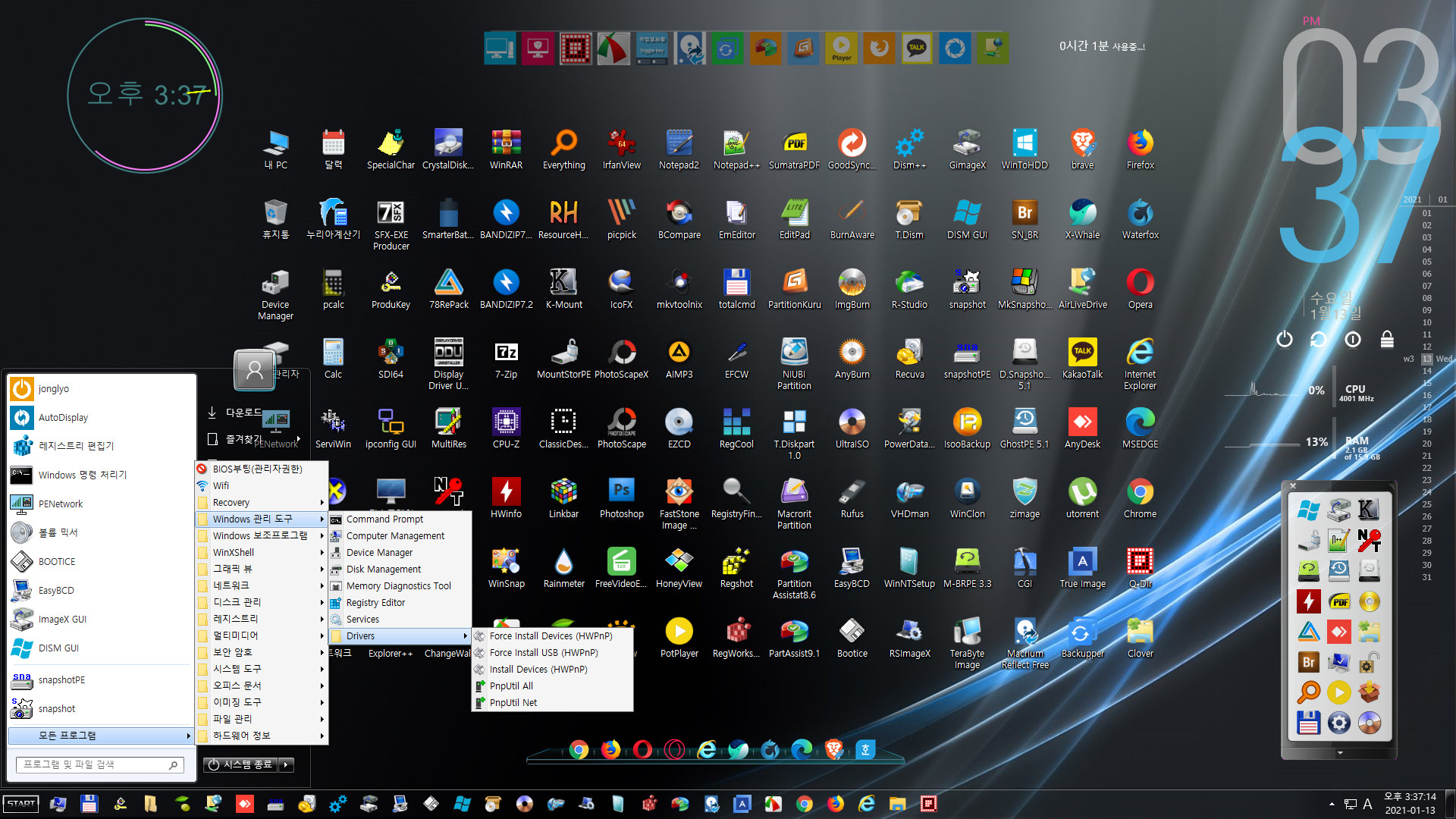Viewport: 1456px width, 819px height.
Task: Open CrystalDisk desktop icon
Action: coord(448,149)
